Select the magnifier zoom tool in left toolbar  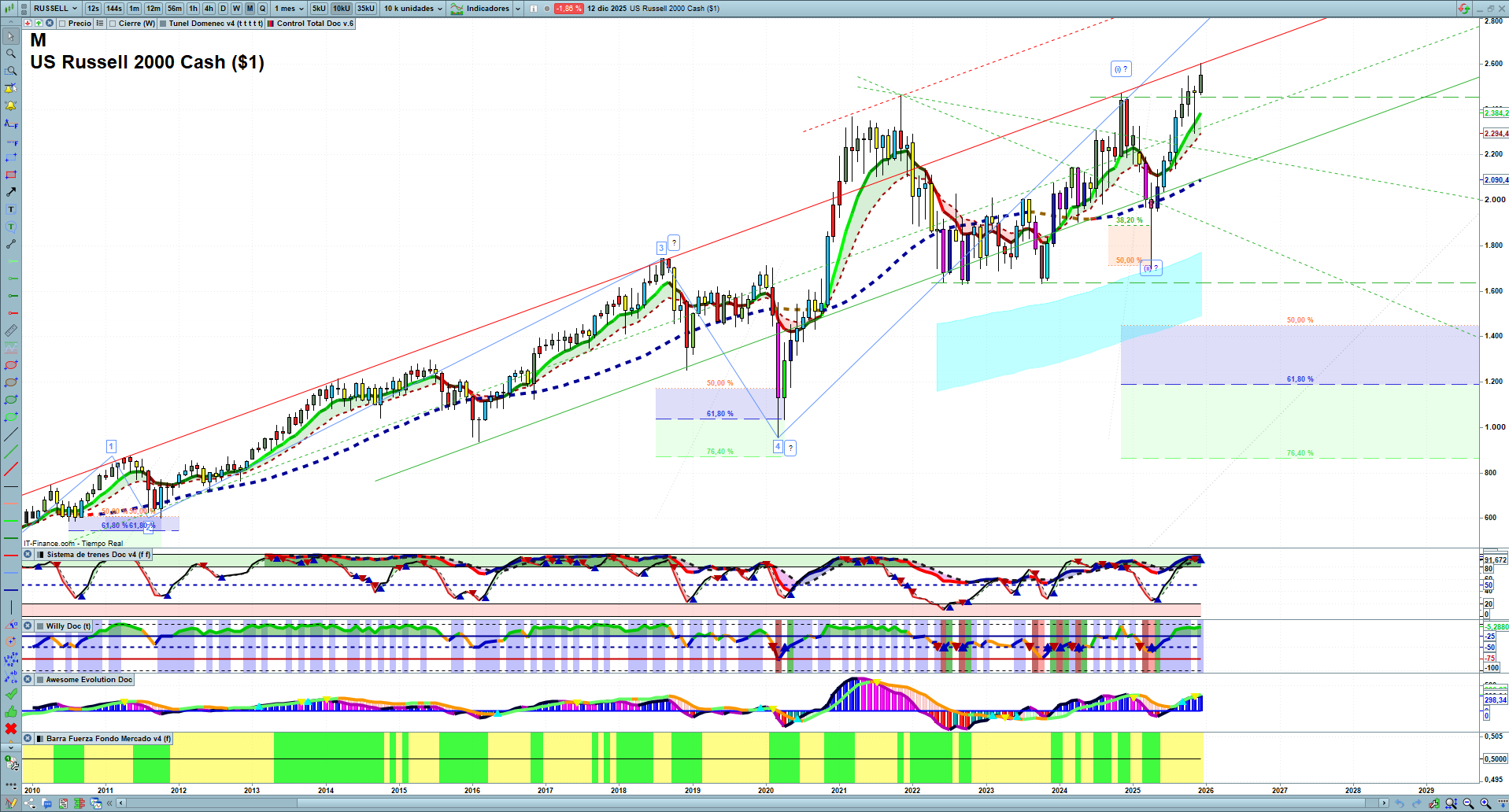click(x=11, y=54)
